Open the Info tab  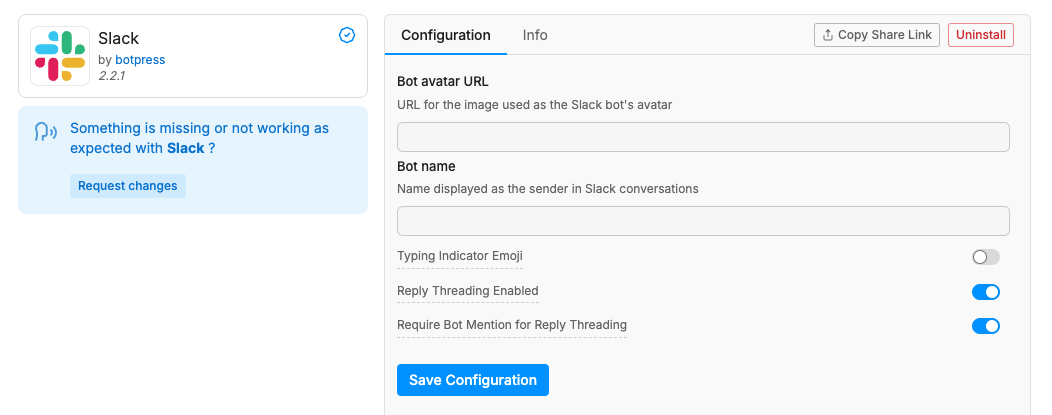pyautogui.click(x=535, y=35)
